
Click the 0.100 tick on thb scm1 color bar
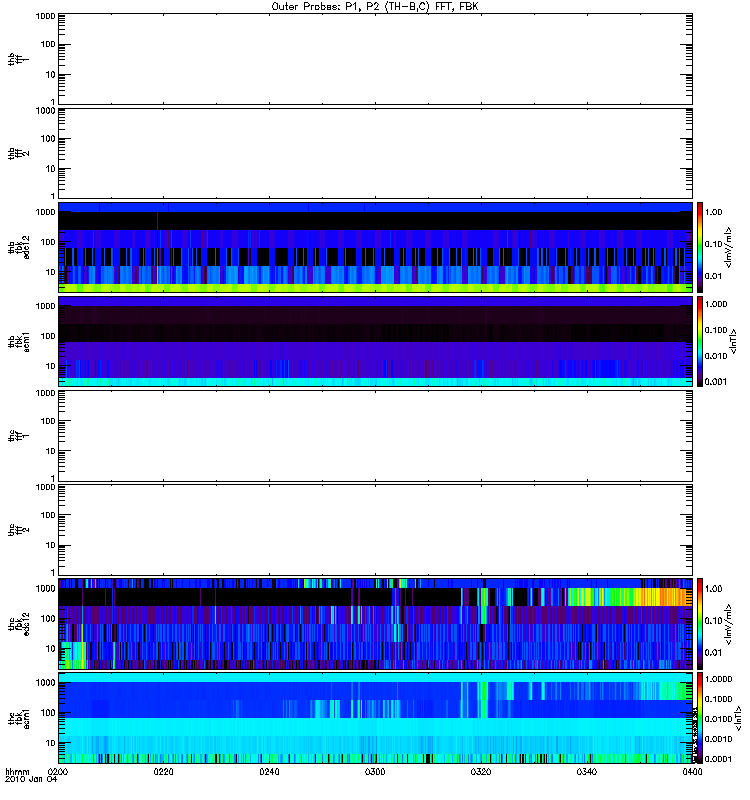click(x=716, y=330)
